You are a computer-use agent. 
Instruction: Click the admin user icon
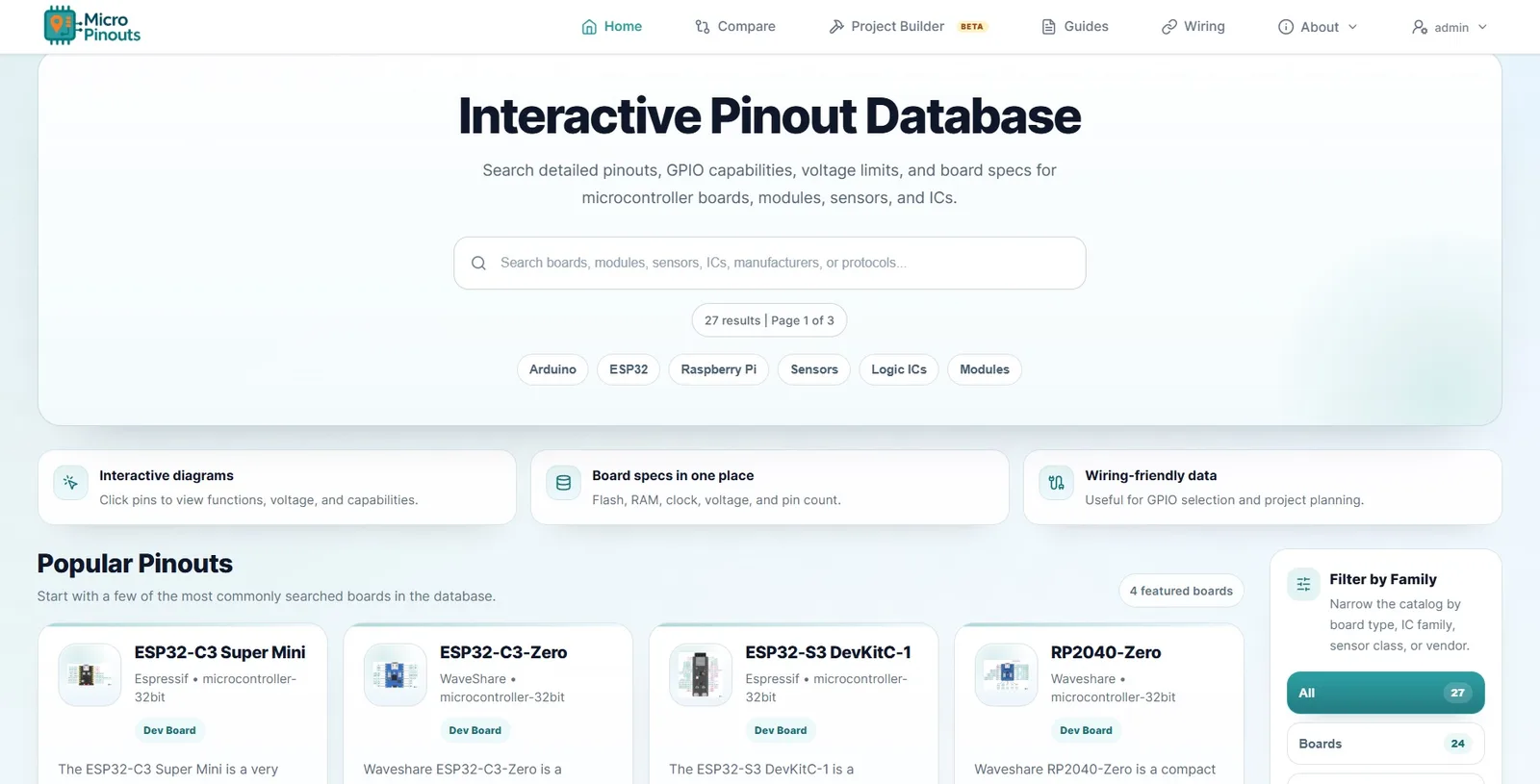coord(1420,27)
